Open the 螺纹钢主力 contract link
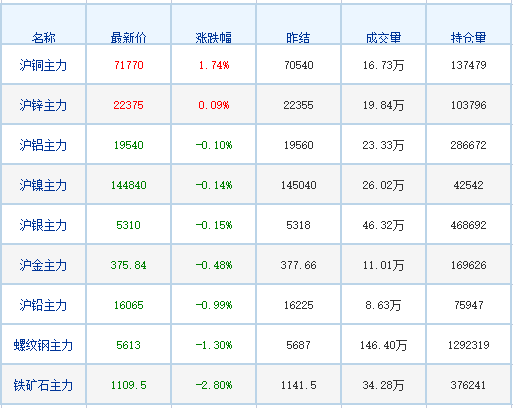The image size is (513, 408). pyautogui.click(x=43, y=345)
